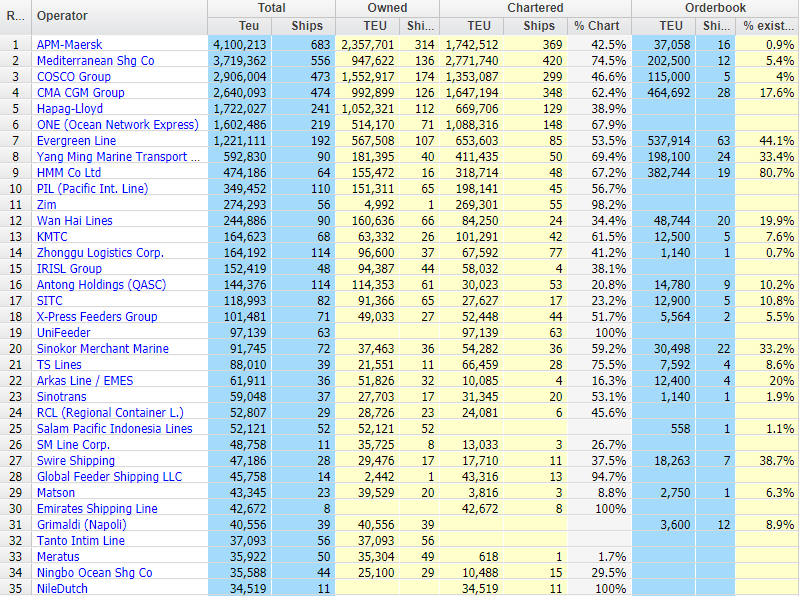Image resolution: width=801 pixels, height=596 pixels.
Task: Open the APM-Maersk operator link
Action: 69,45
